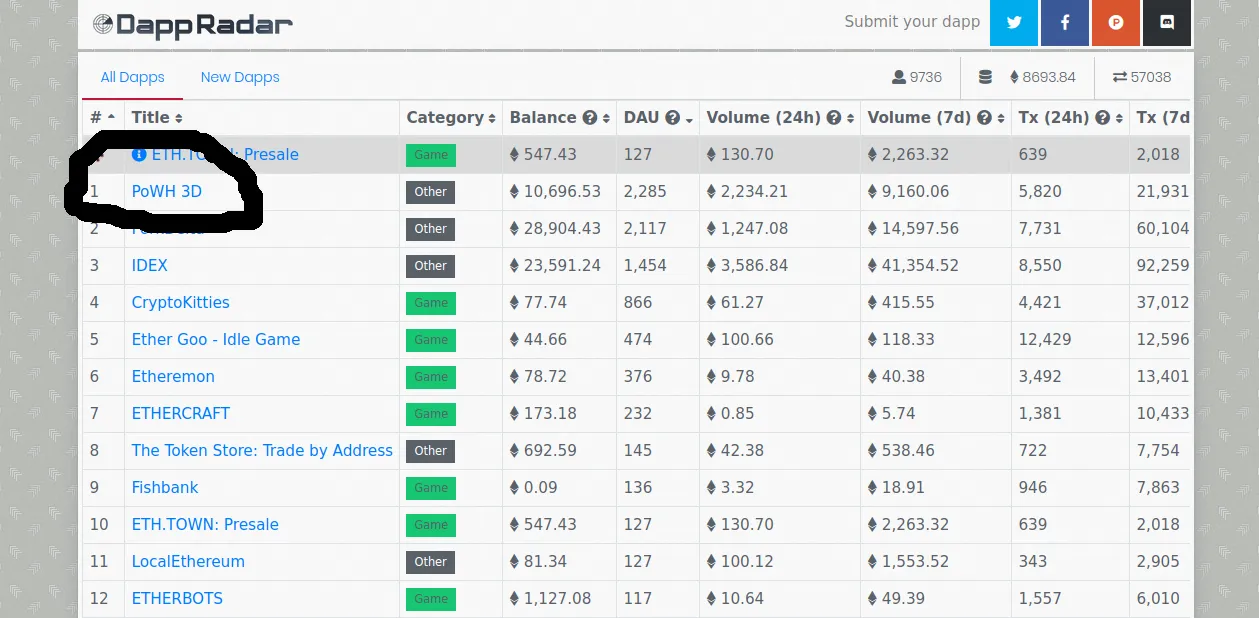Click the Other badge in LocalEthereum row
Viewport: 1259px width, 618px height.
tap(431, 562)
